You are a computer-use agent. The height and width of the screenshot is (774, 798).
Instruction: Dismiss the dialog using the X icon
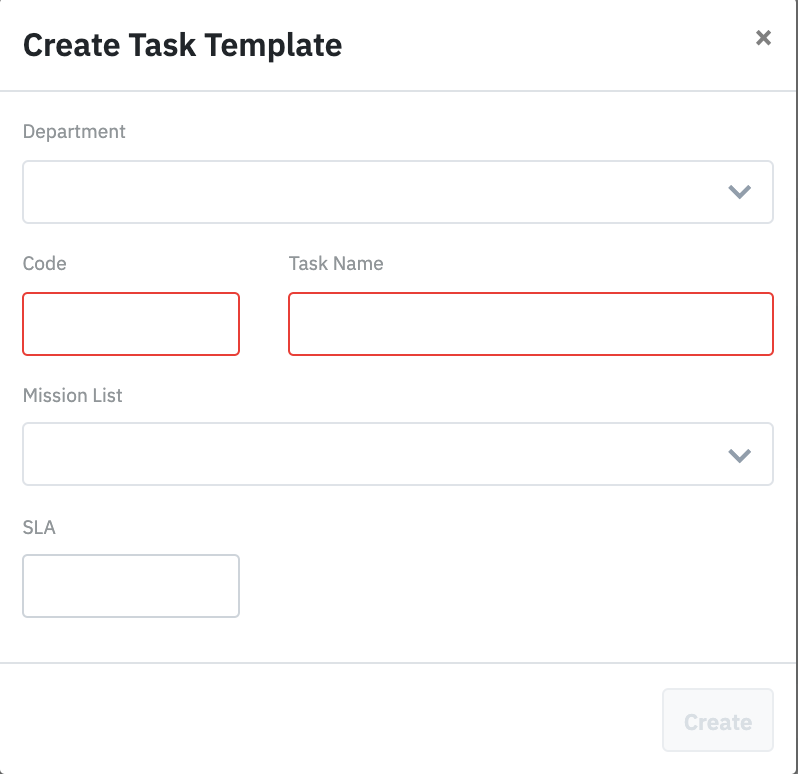click(763, 38)
